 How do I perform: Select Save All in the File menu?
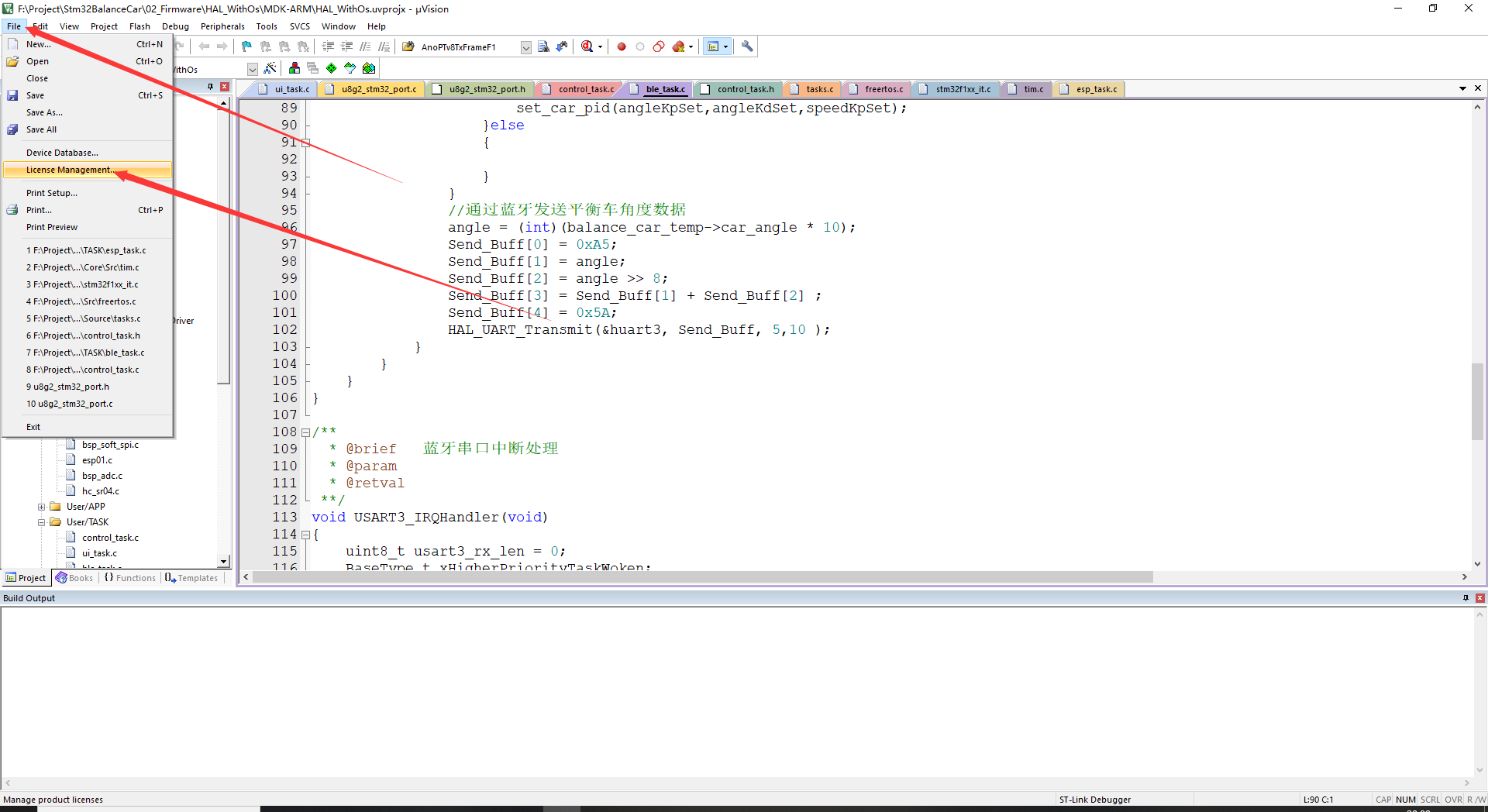coord(87,129)
